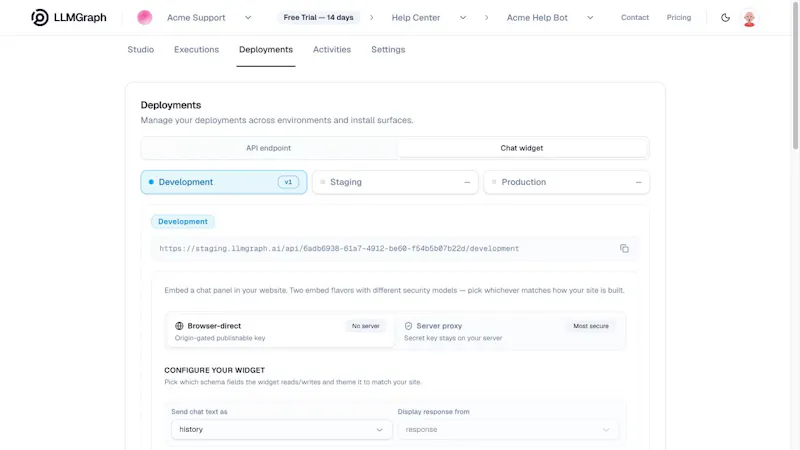800x450 pixels.
Task: Open the Activities tab
Action: pos(332,49)
